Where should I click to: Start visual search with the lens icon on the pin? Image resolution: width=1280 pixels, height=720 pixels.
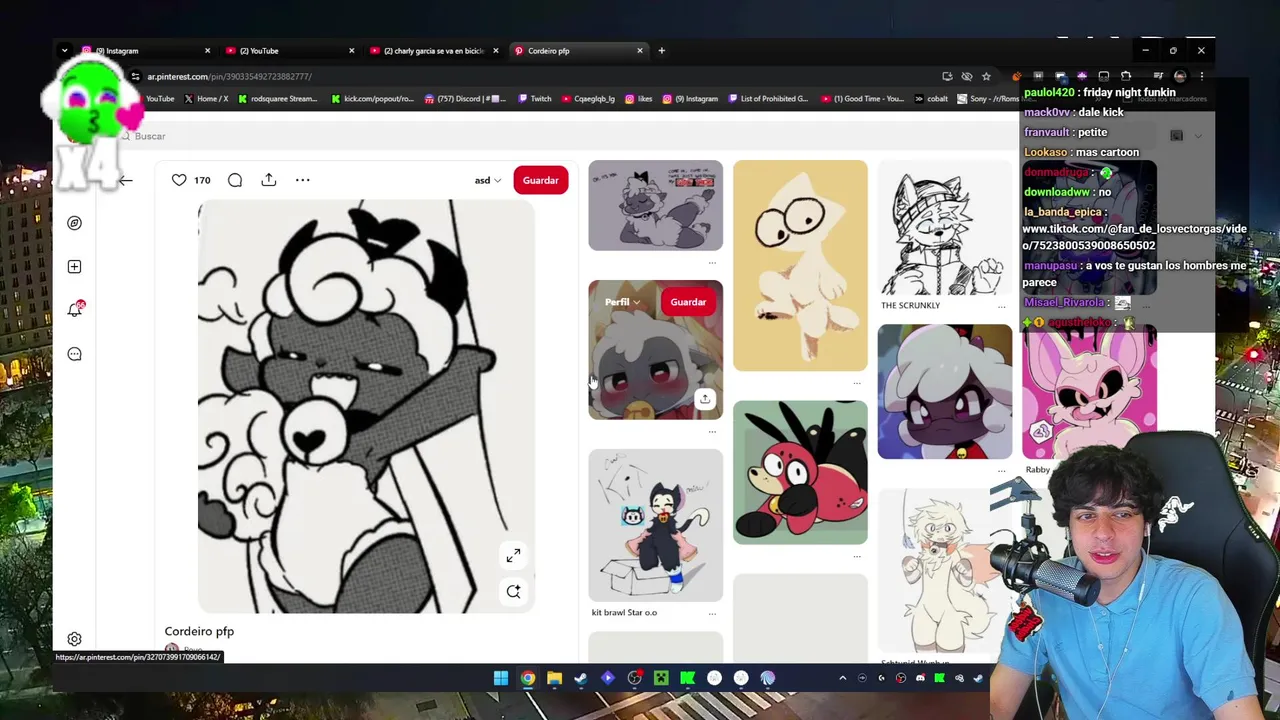tap(513, 592)
